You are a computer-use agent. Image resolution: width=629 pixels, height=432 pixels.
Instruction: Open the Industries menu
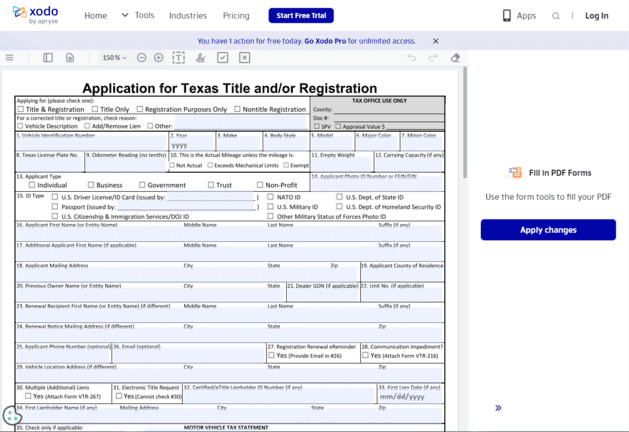[188, 16]
